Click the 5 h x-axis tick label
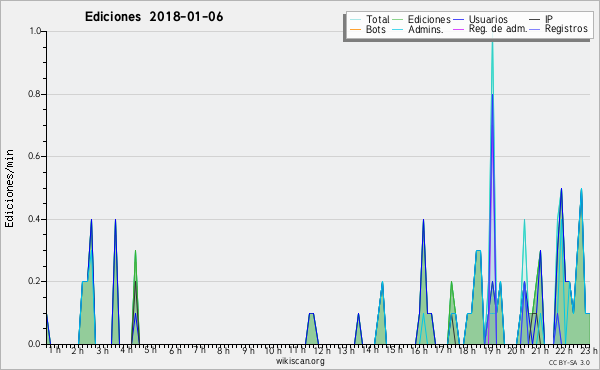The image size is (600, 370). 150,350
